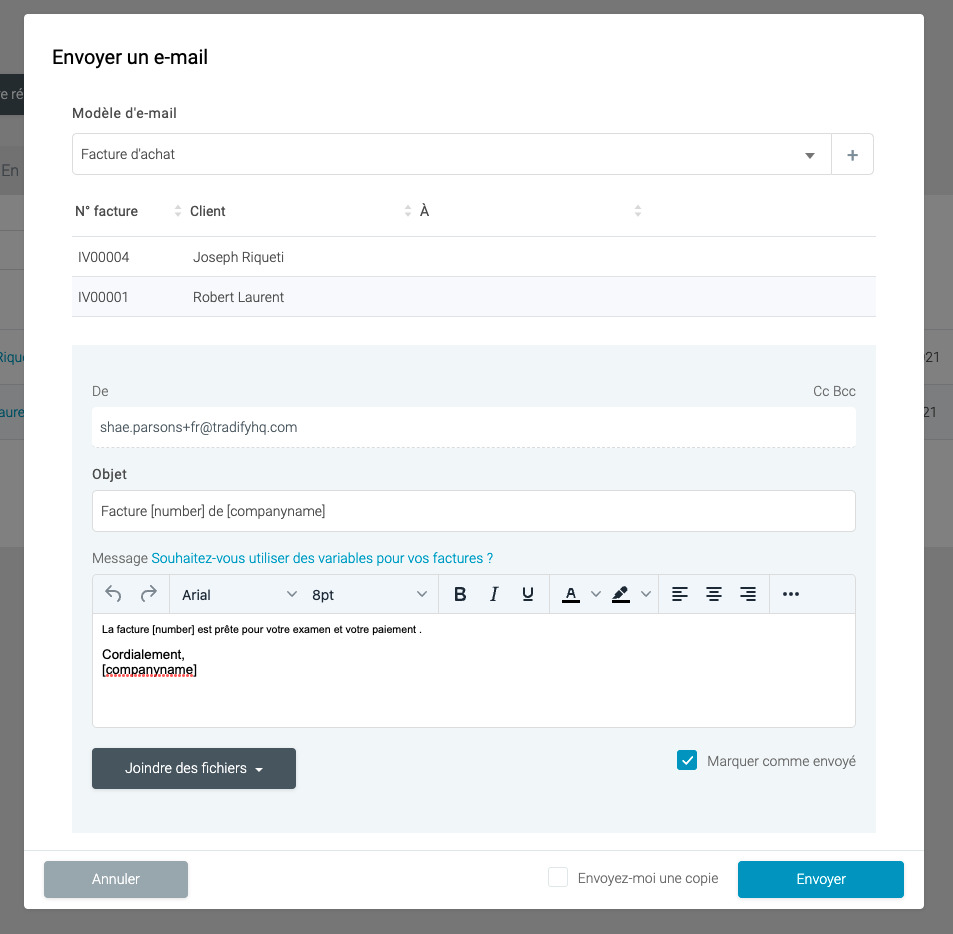953x934 pixels.
Task: Click the undo arrow in editor toolbar
Action: click(x=113, y=594)
